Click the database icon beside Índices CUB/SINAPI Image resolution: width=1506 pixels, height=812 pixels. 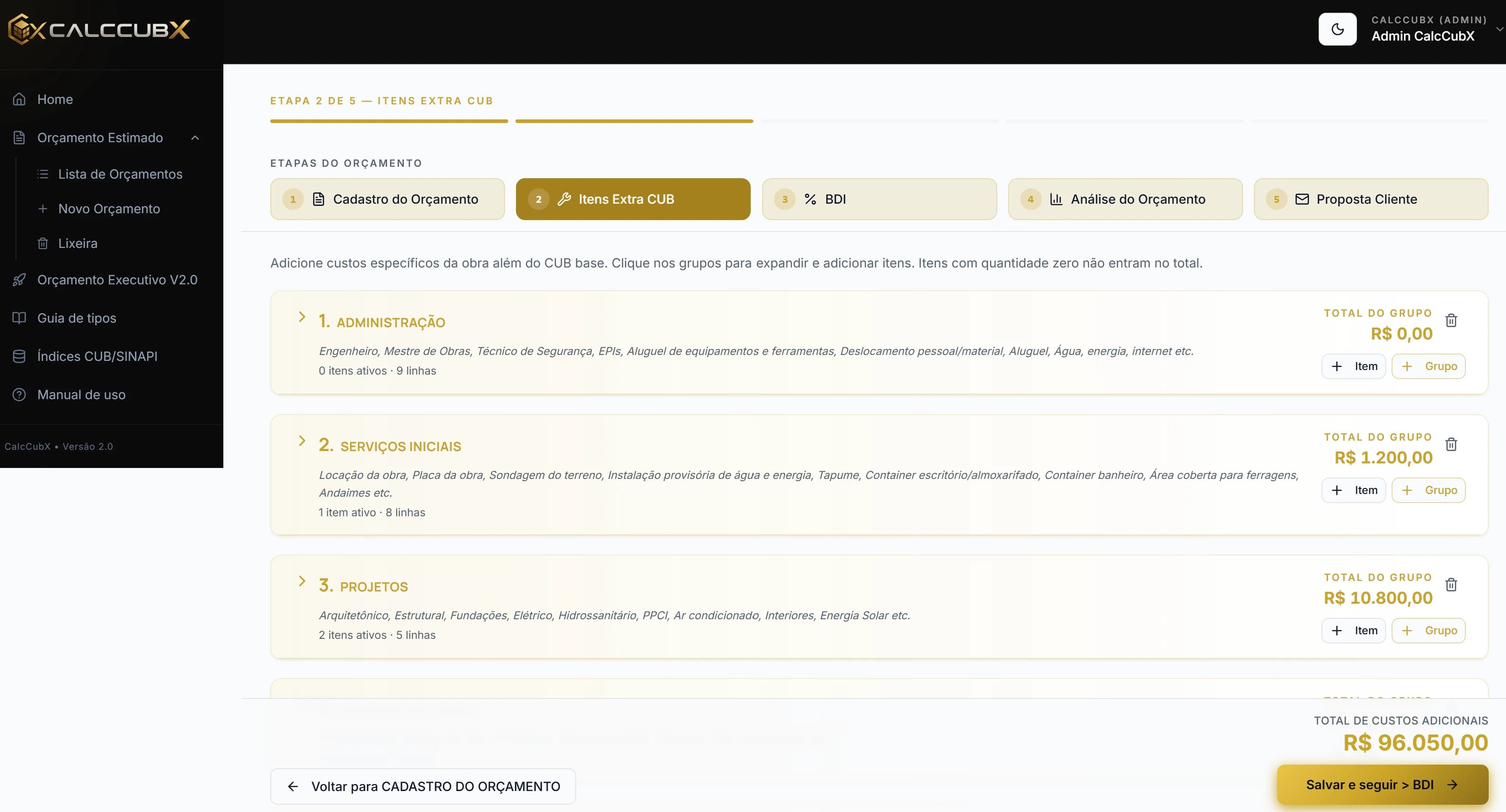point(19,357)
